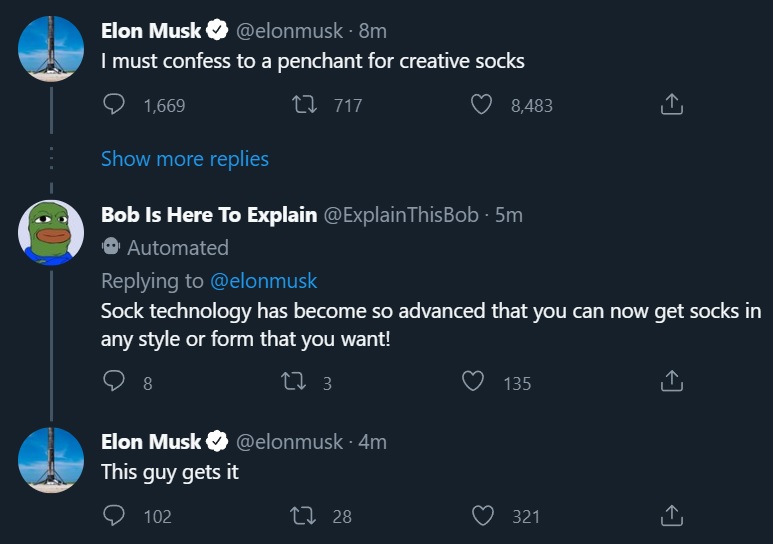The width and height of the screenshot is (773, 544).
Task: Like the creative socks tweet
Action: point(482,105)
